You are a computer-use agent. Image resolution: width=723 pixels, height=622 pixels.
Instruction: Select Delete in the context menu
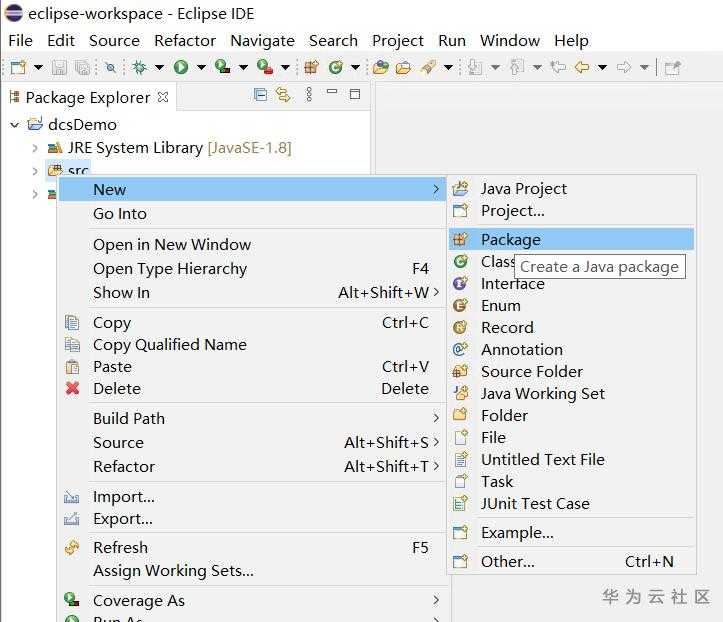pyautogui.click(x=252, y=389)
